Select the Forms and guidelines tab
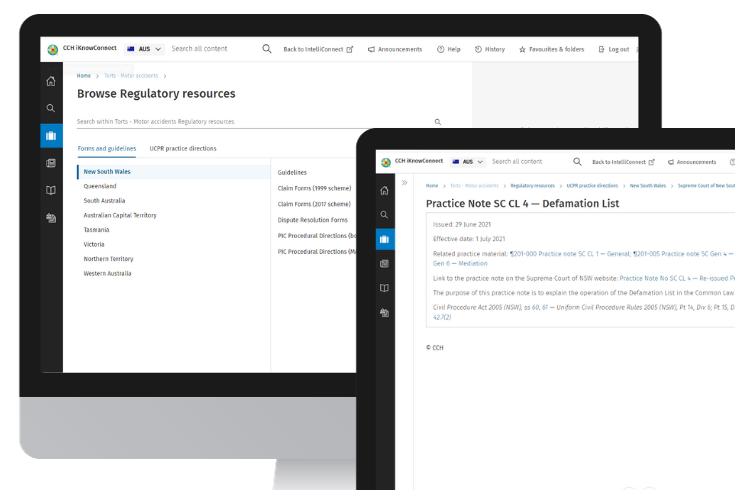 [107, 149]
